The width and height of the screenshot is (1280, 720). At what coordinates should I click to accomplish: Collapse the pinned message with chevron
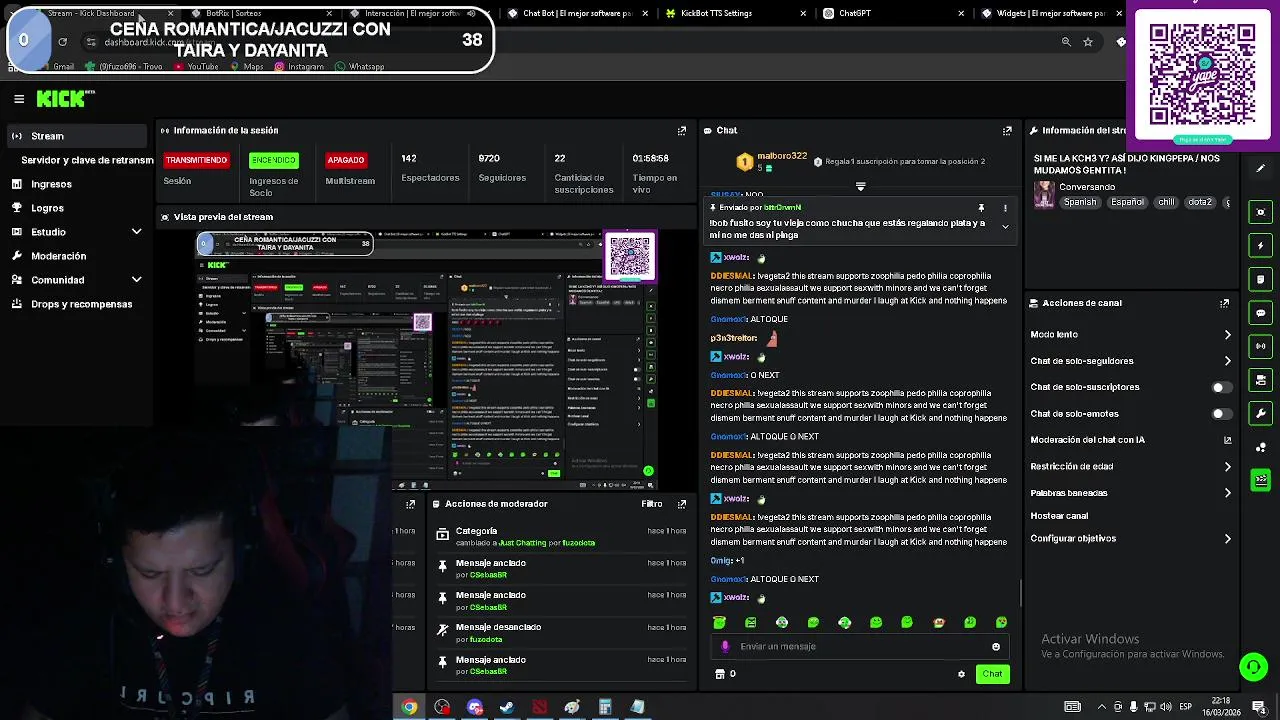coord(1005,227)
